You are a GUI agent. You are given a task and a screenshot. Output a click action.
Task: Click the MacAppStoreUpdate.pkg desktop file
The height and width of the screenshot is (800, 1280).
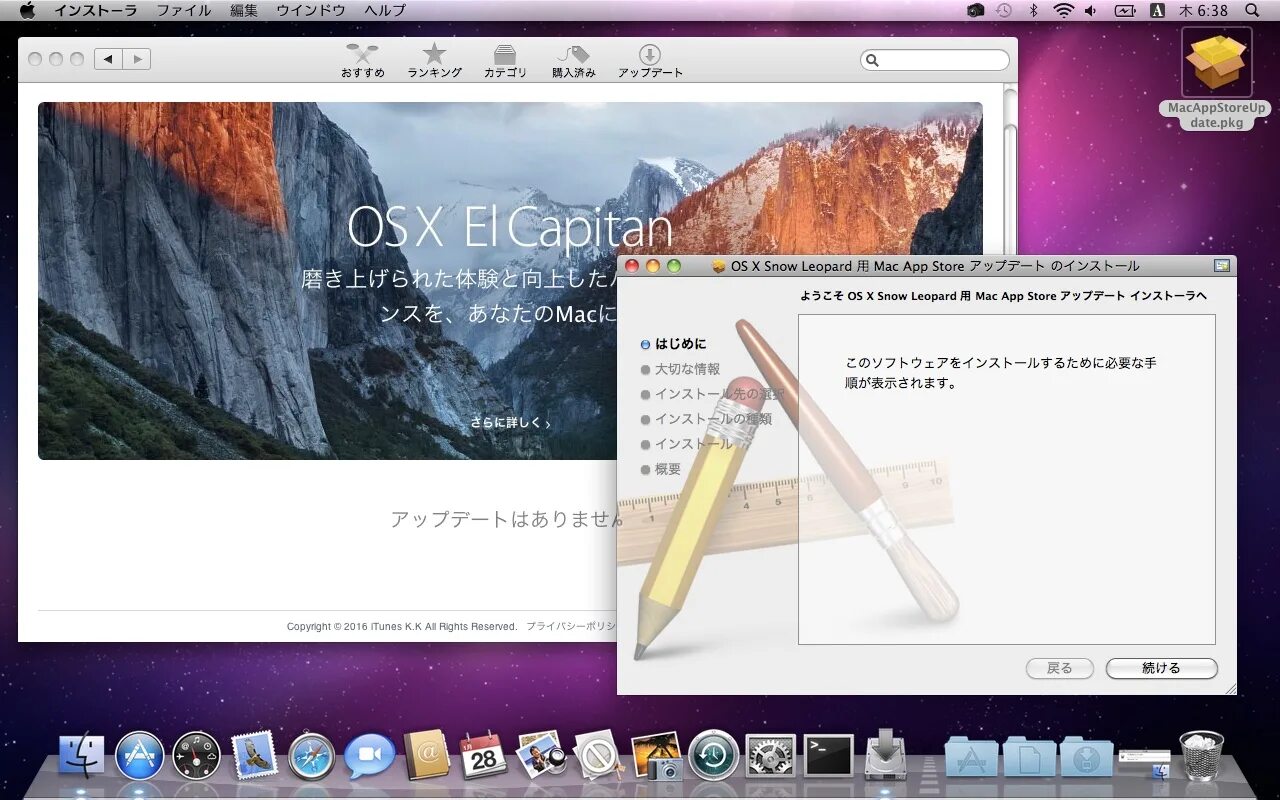click(1216, 79)
